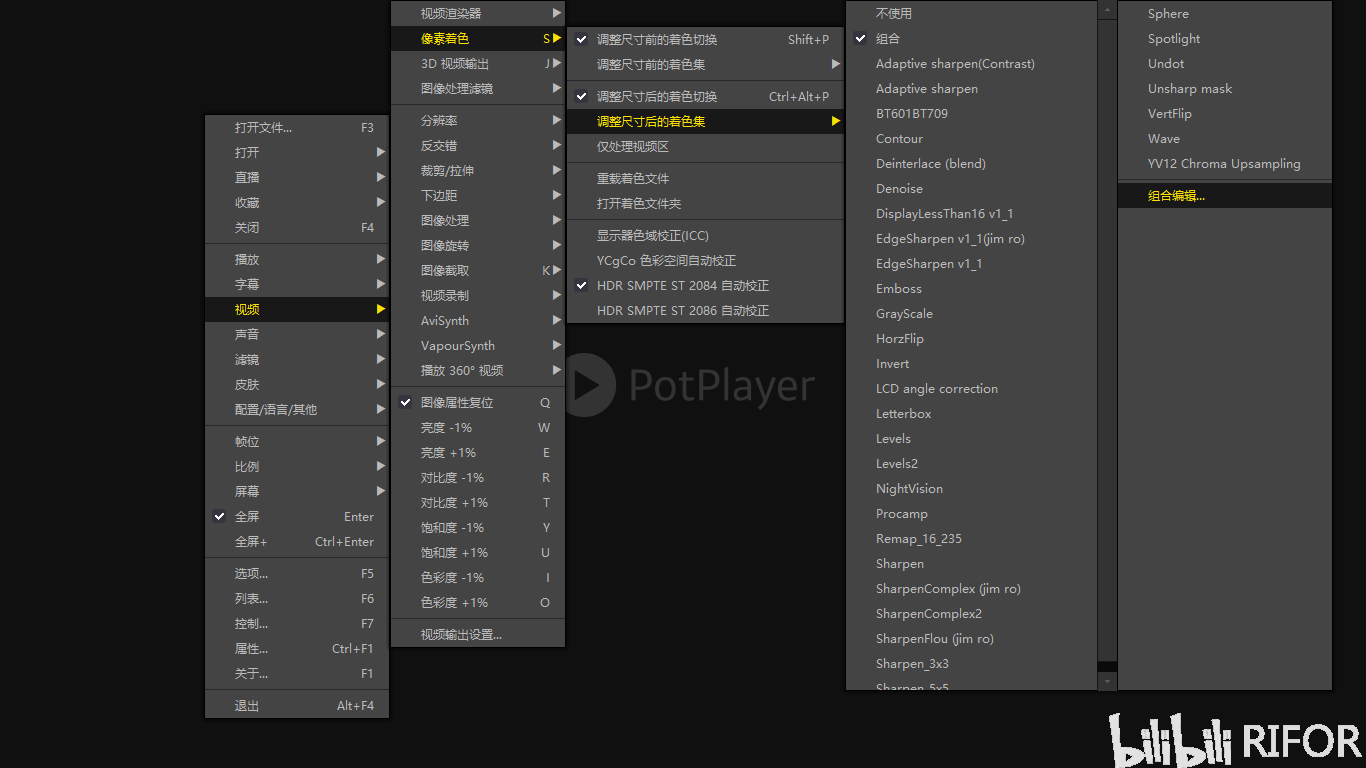Select NightVision shader
The width and height of the screenshot is (1366, 768).
[x=971, y=489]
